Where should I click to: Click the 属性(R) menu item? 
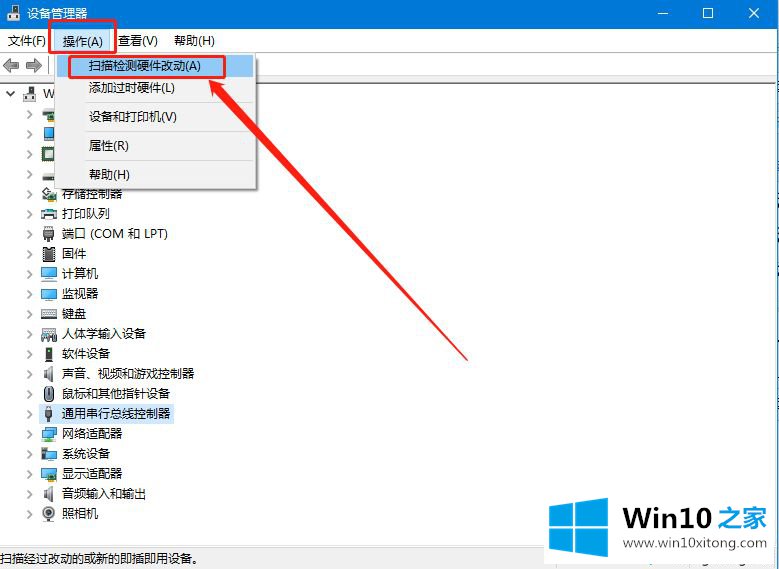click(x=108, y=146)
